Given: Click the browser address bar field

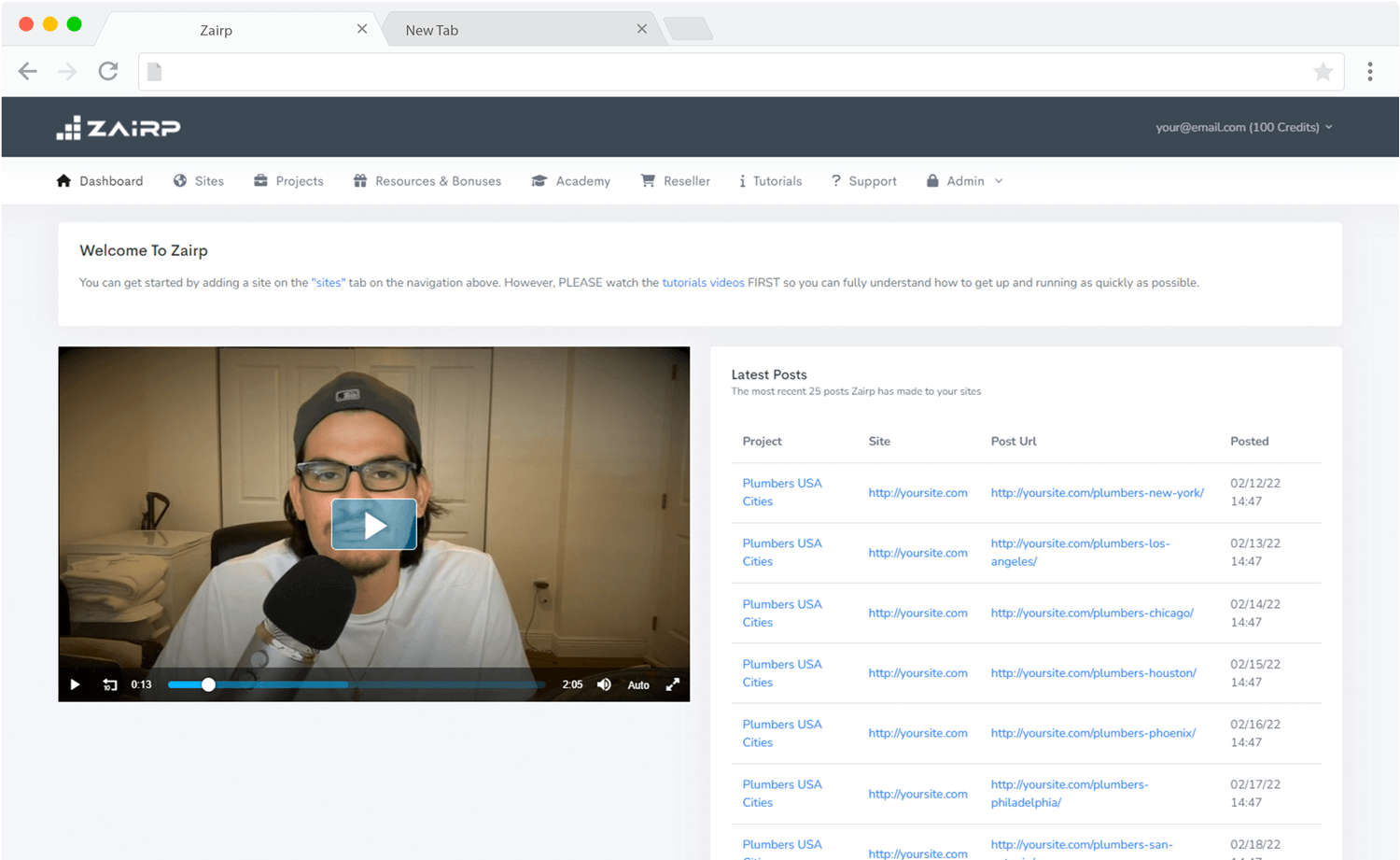Looking at the screenshot, I should pyautogui.click(x=728, y=72).
